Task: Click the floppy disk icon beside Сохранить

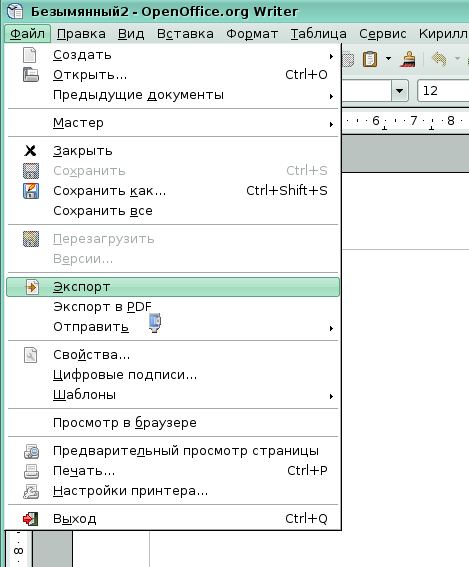Action: point(31,171)
